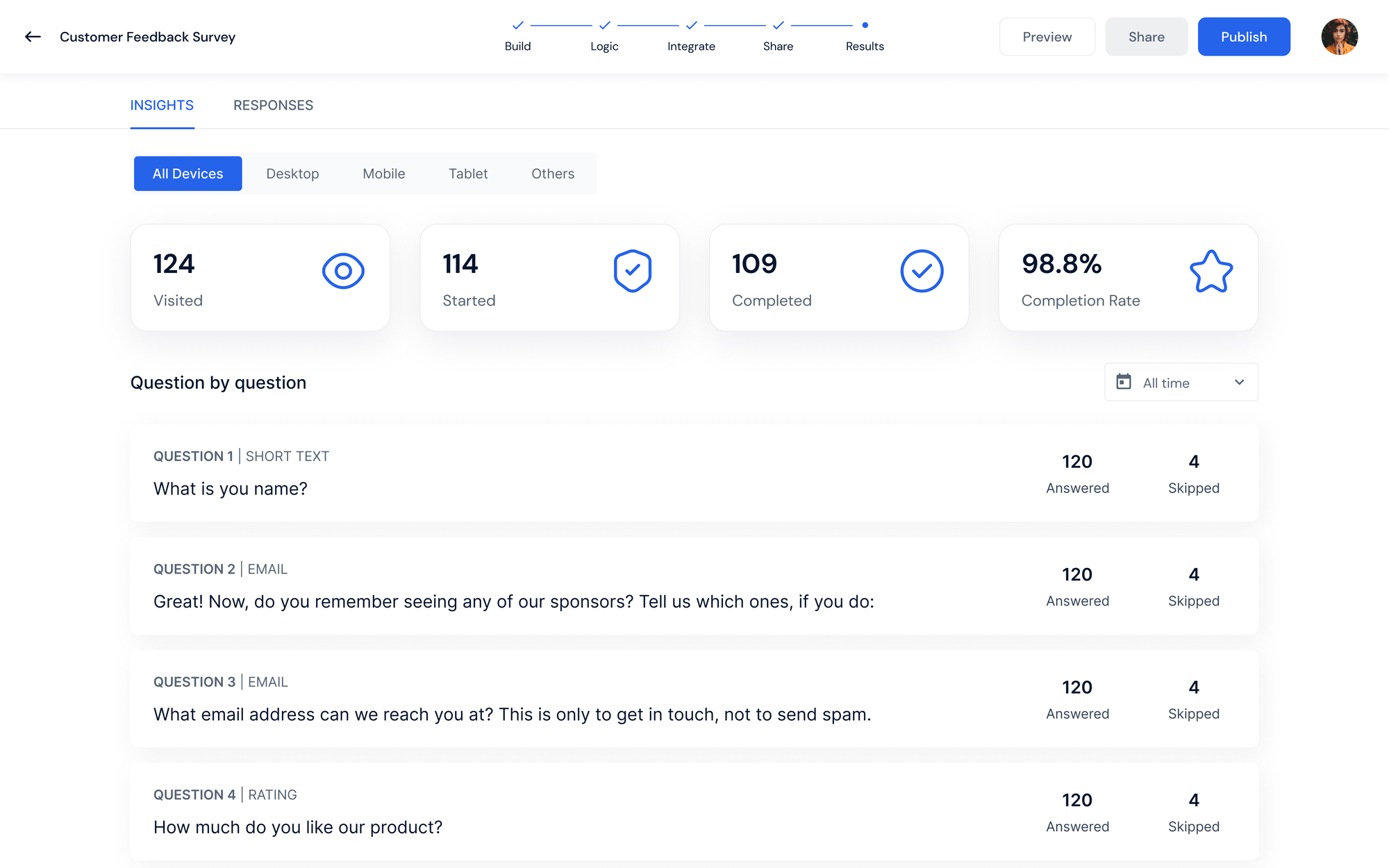
Task: Toggle the Desktop device filter
Action: point(292,173)
